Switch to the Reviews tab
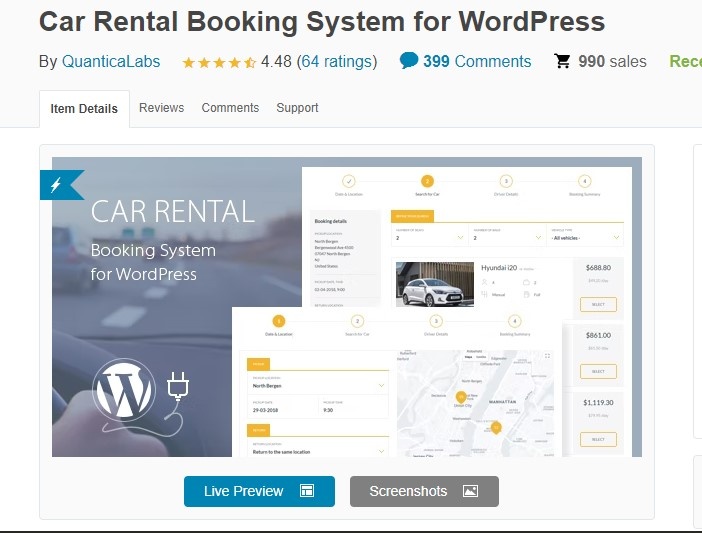 (x=161, y=108)
